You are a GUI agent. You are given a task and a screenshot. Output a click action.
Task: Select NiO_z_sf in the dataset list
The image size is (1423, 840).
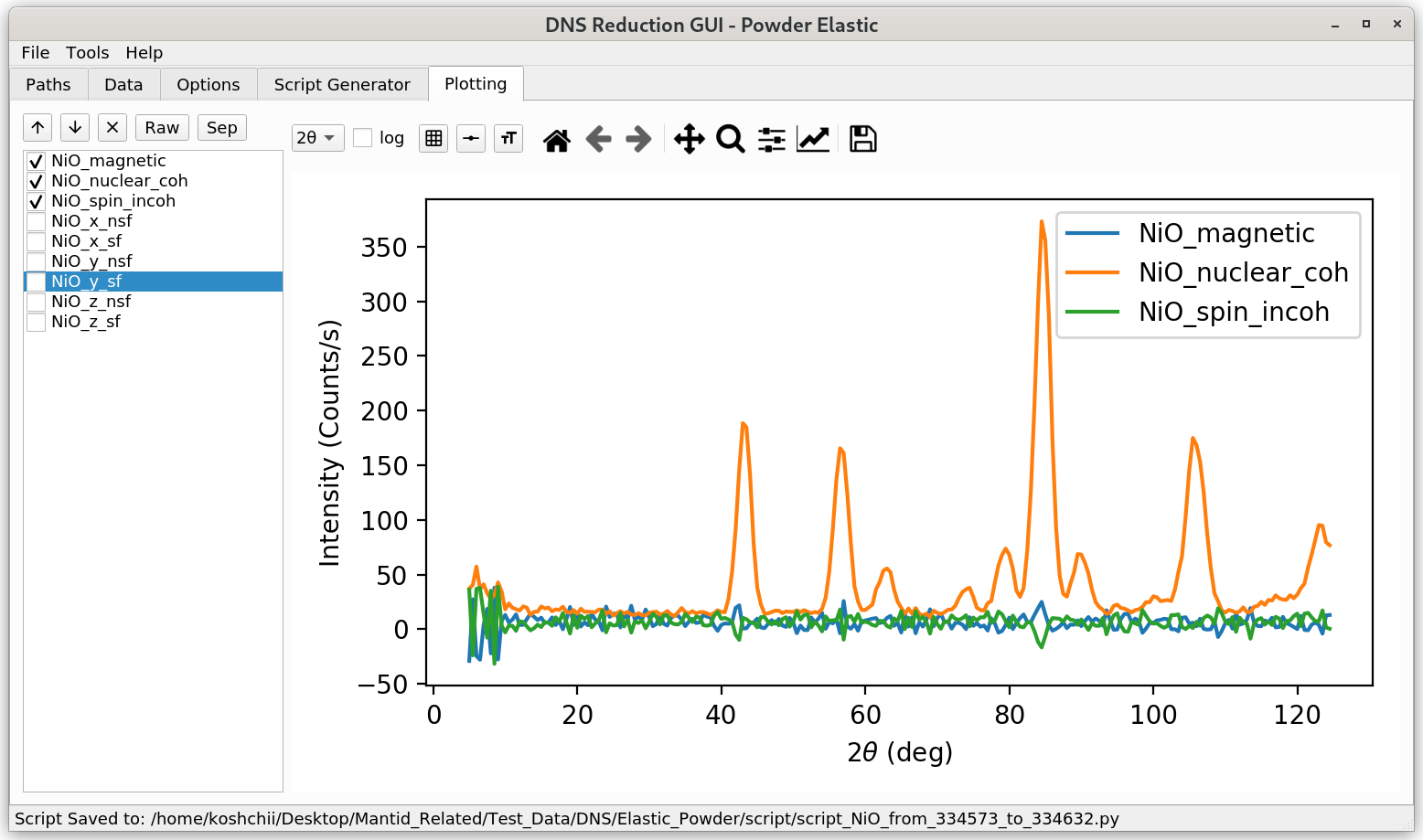pos(86,322)
